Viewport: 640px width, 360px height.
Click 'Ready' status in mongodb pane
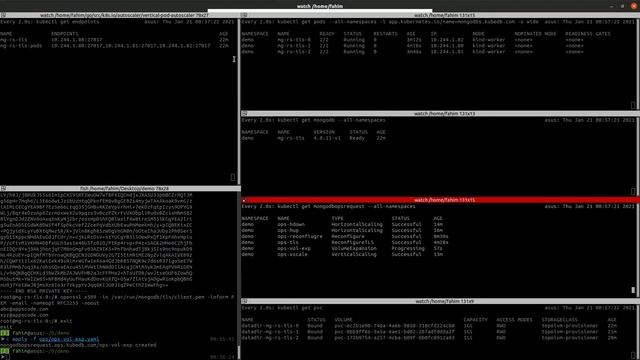tap(357, 138)
